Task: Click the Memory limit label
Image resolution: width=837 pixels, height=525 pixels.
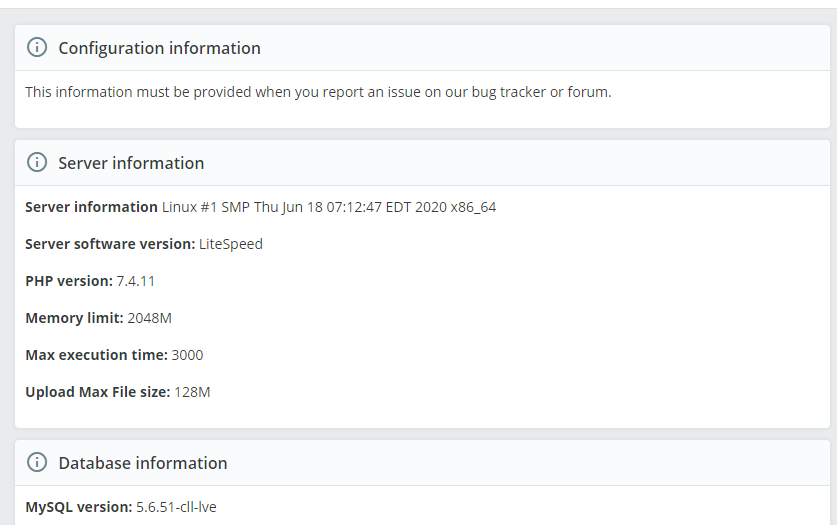Action: [x=74, y=318]
